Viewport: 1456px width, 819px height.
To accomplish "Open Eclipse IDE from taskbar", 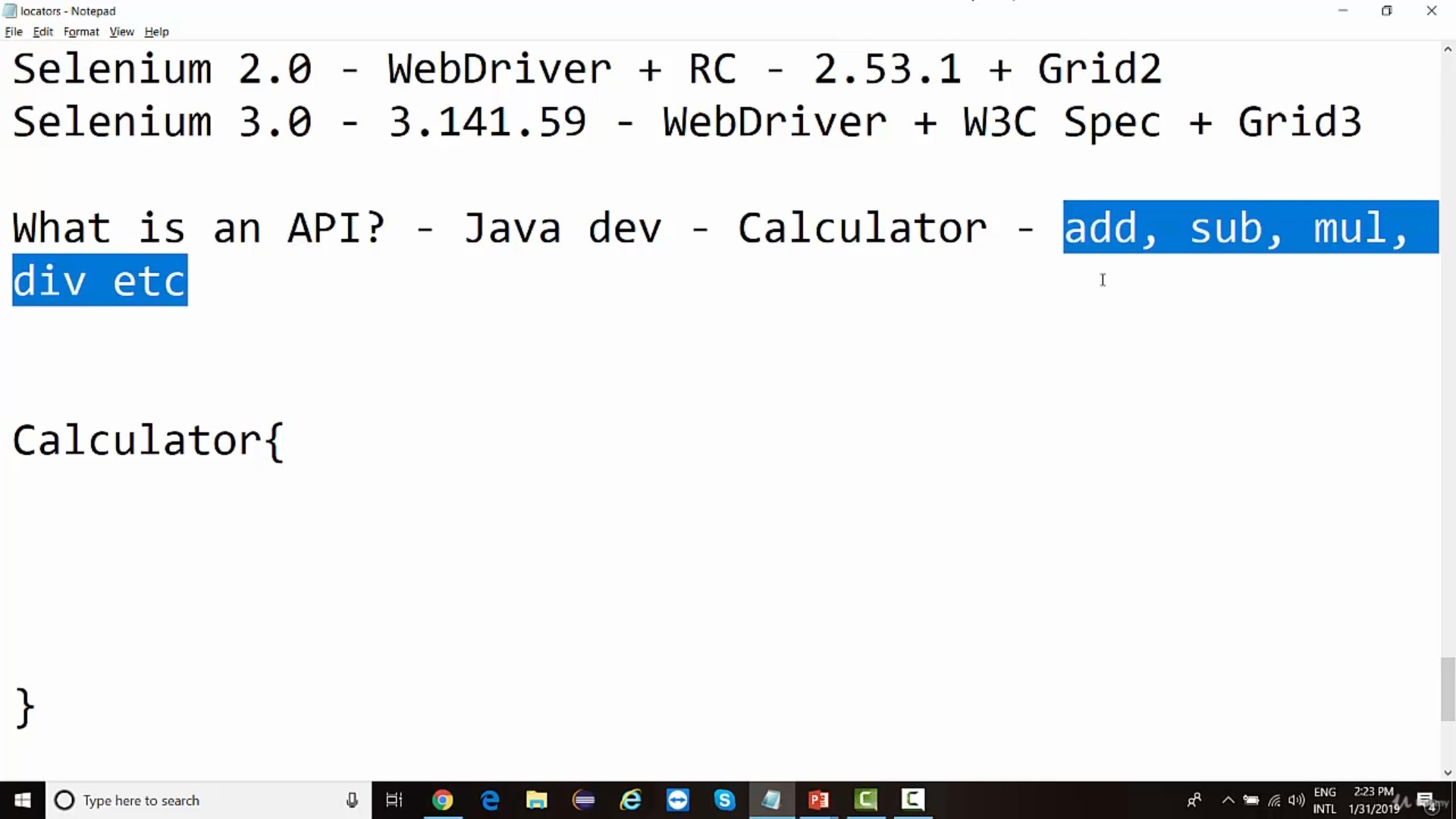I will [584, 800].
